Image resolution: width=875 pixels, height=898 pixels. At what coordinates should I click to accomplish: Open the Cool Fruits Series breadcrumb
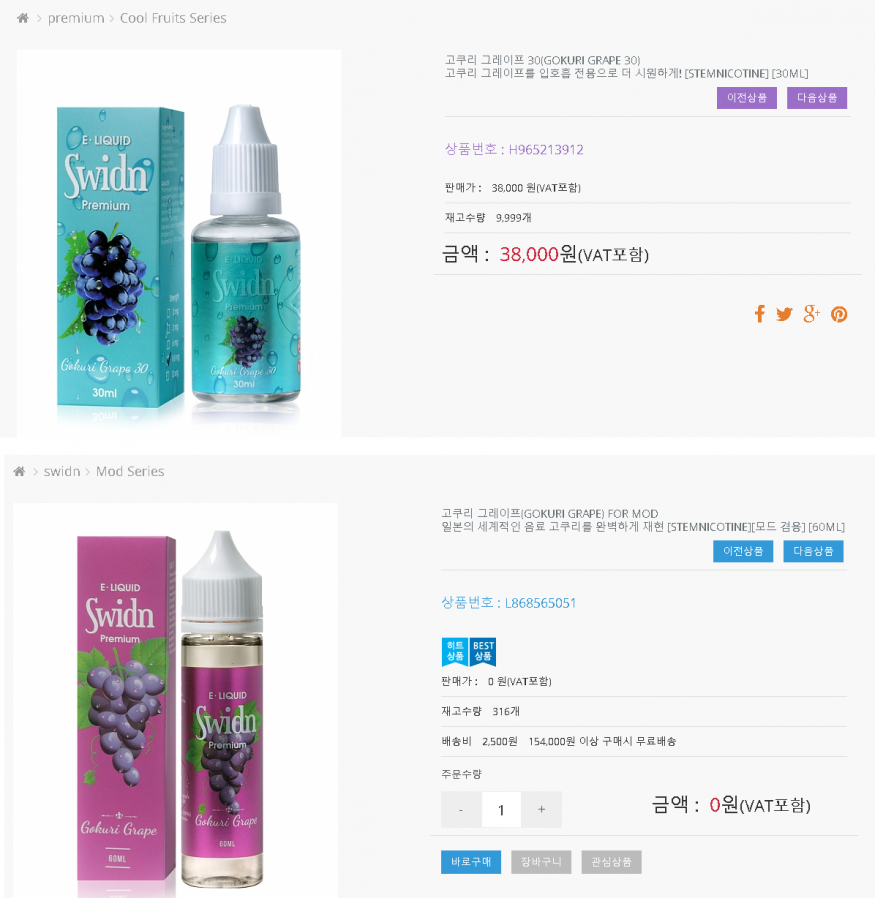pyautogui.click(x=173, y=18)
